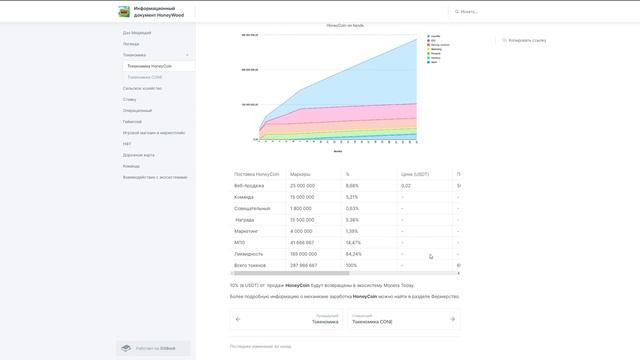Select the 'Всего токенов' row label

(x=250, y=266)
